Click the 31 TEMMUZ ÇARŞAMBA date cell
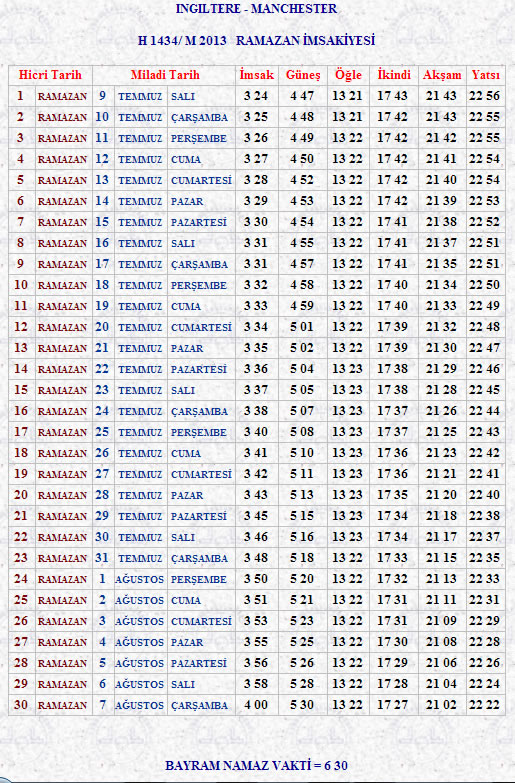Screen dimensions: 515x783 point(163,558)
